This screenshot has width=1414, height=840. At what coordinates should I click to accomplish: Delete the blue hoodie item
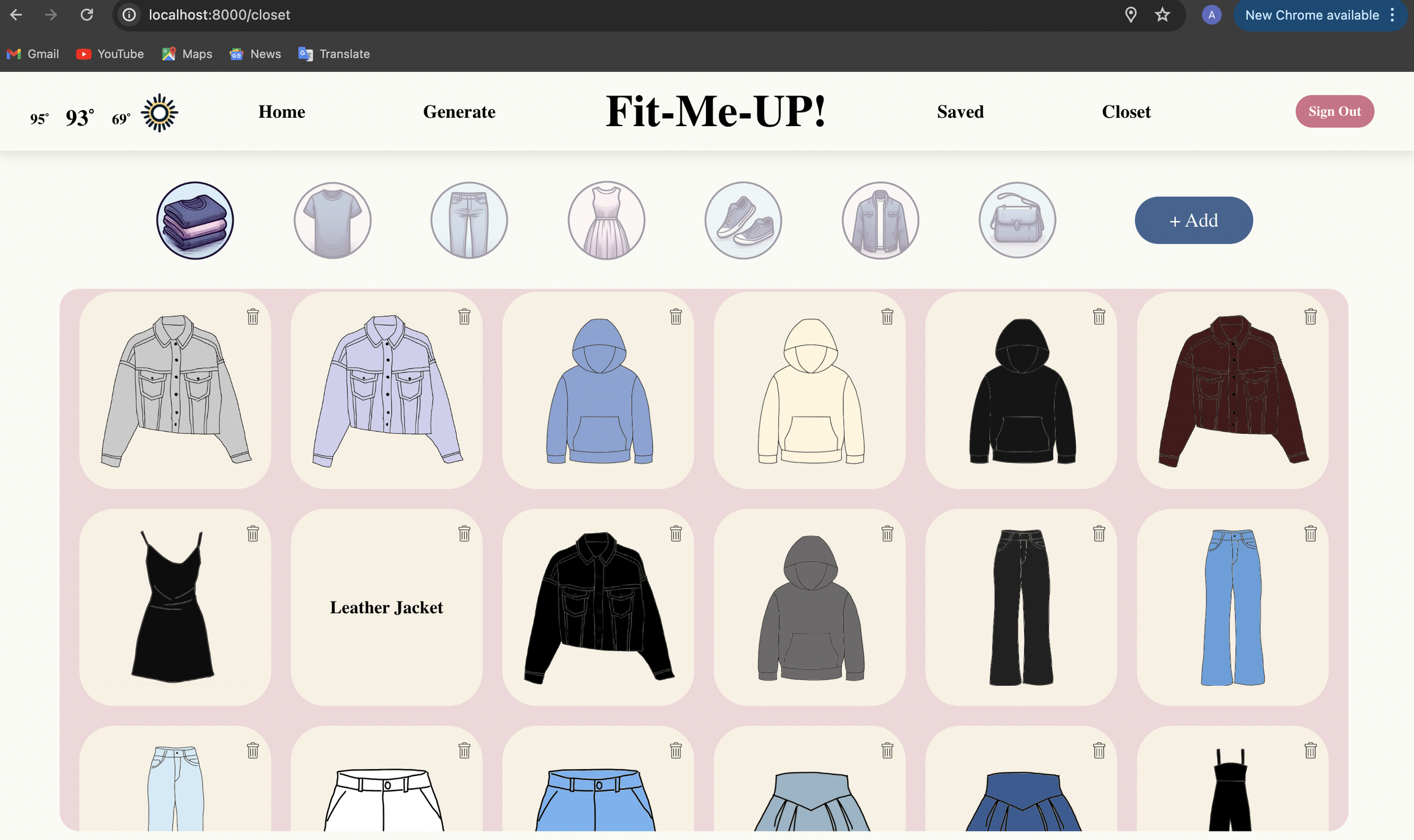point(675,316)
